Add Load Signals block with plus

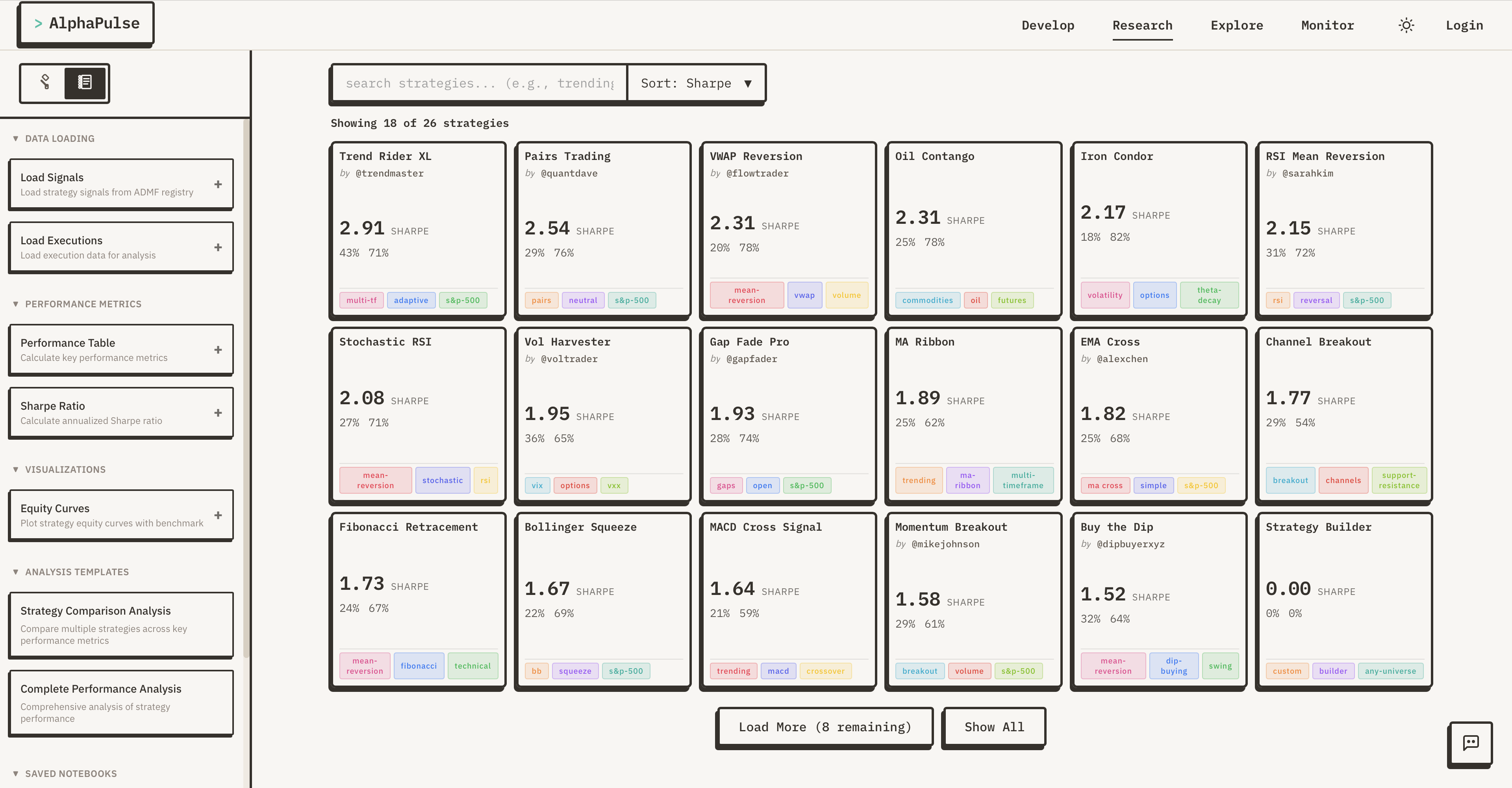[x=218, y=184]
